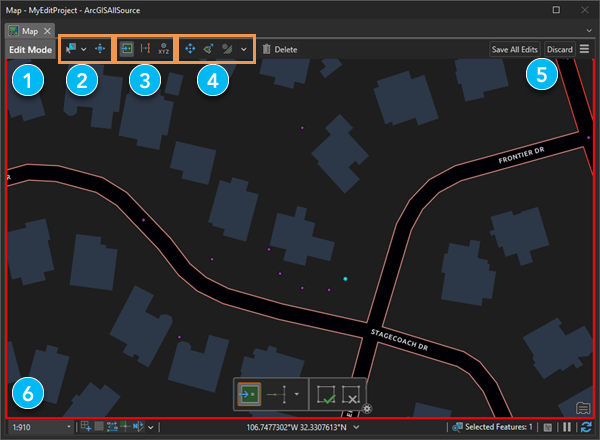Screen dimensions: 600x440
Task: Expand the selection tool dropdown arrow
Action: 84,48
